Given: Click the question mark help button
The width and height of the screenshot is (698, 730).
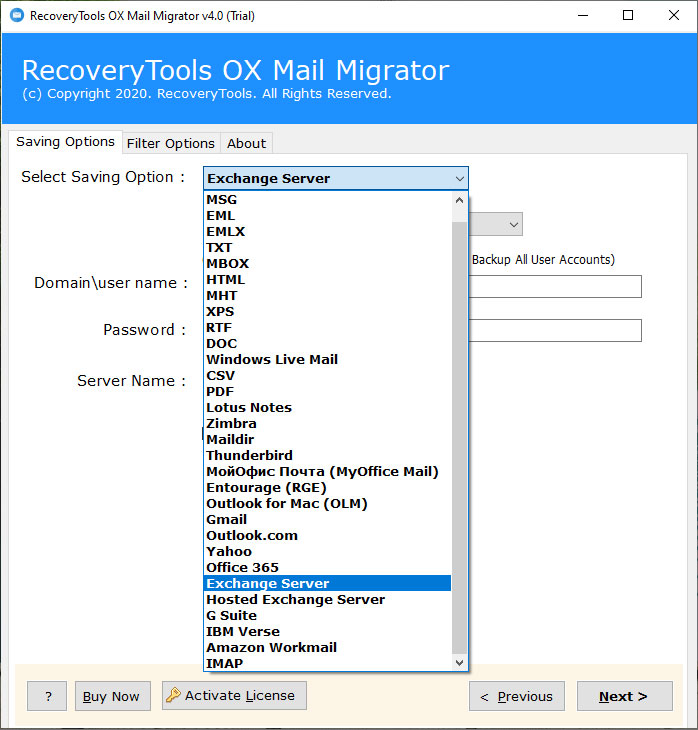Looking at the screenshot, I should pyautogui.click(x=47, y=696).
